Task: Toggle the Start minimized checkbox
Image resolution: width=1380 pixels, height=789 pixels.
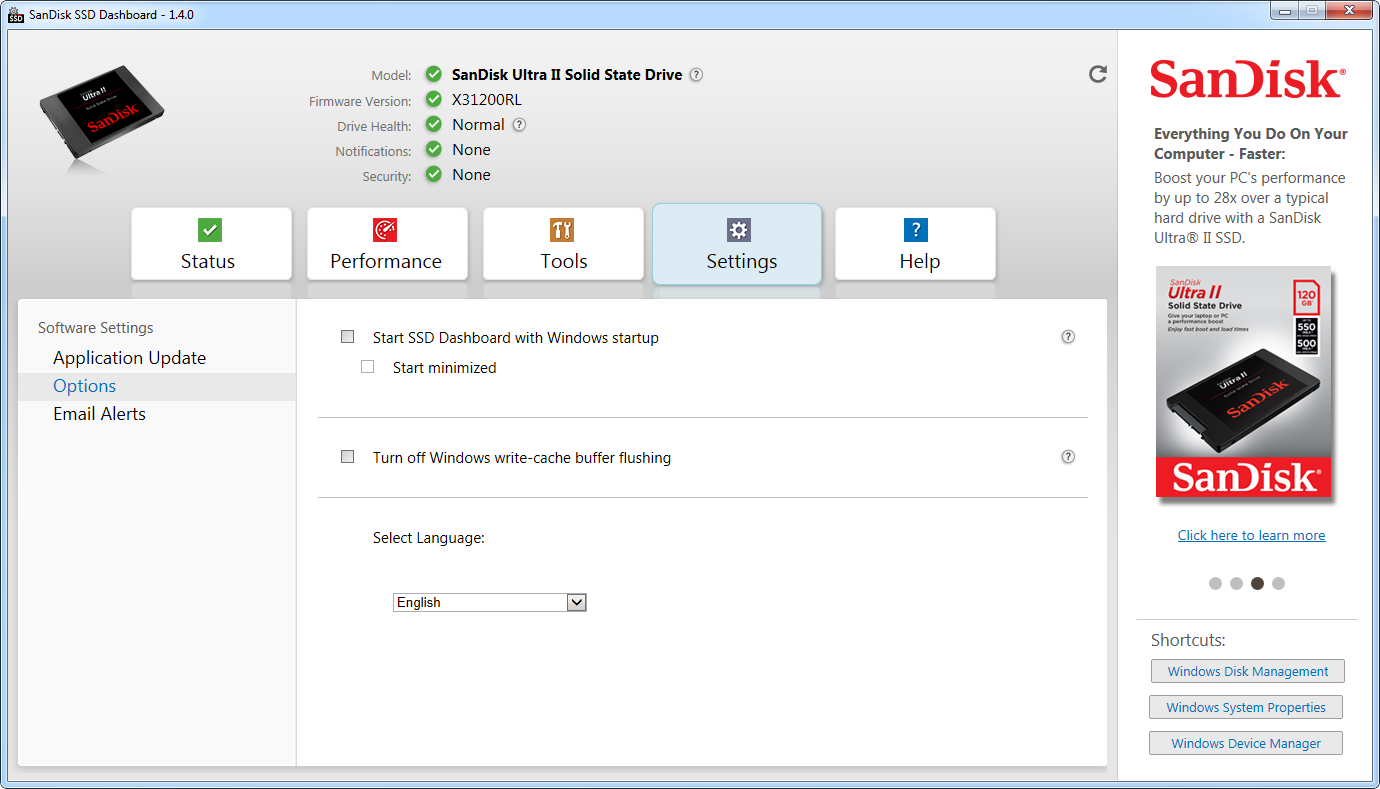Action: [368, 367]
